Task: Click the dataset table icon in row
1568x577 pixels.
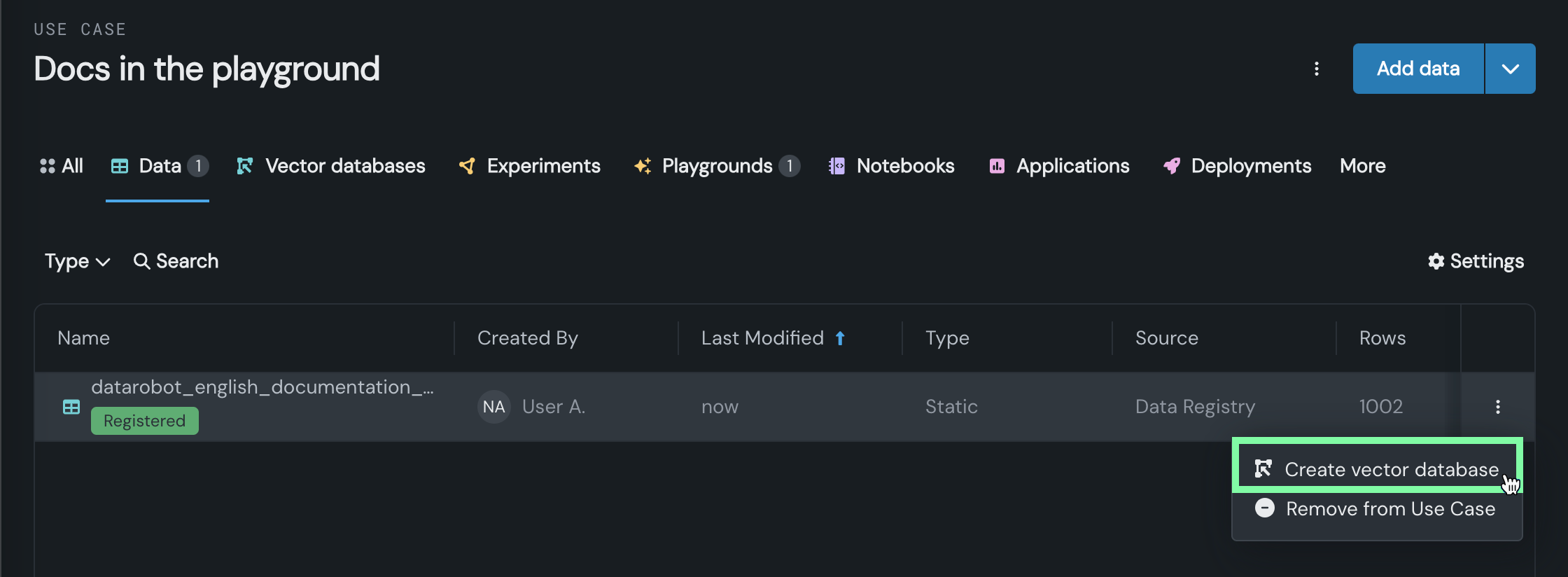Action: coord(71,407)
